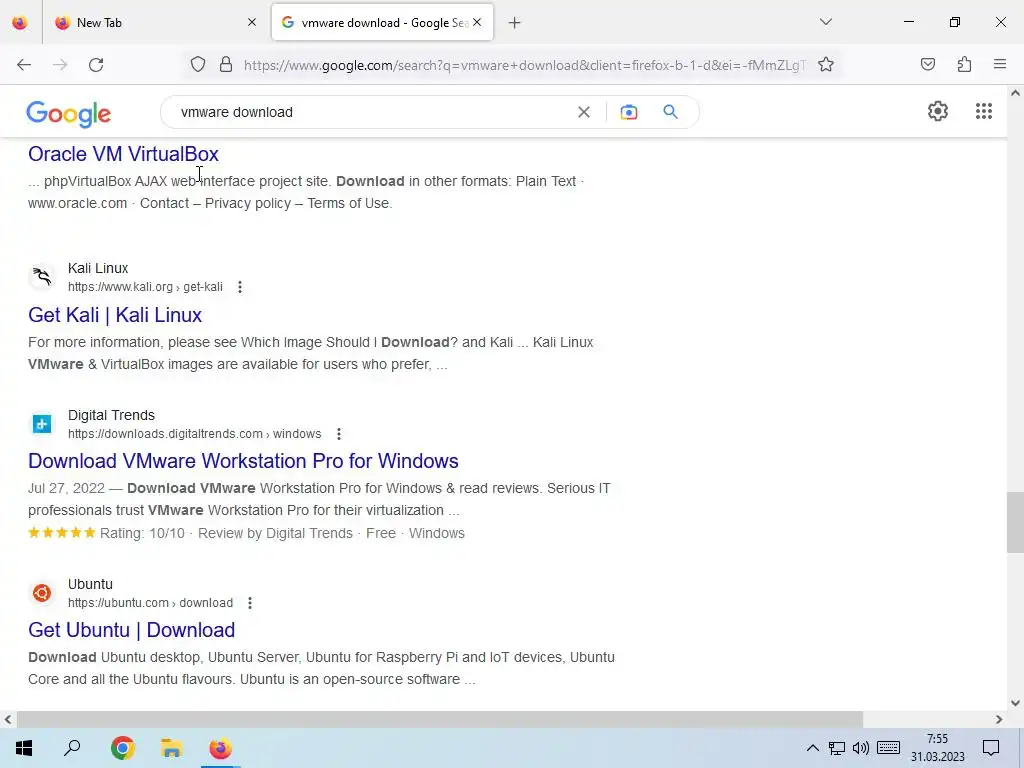The image size is (1024, 768).
Task: Submit search with magnifier icon
Action: 671,112
